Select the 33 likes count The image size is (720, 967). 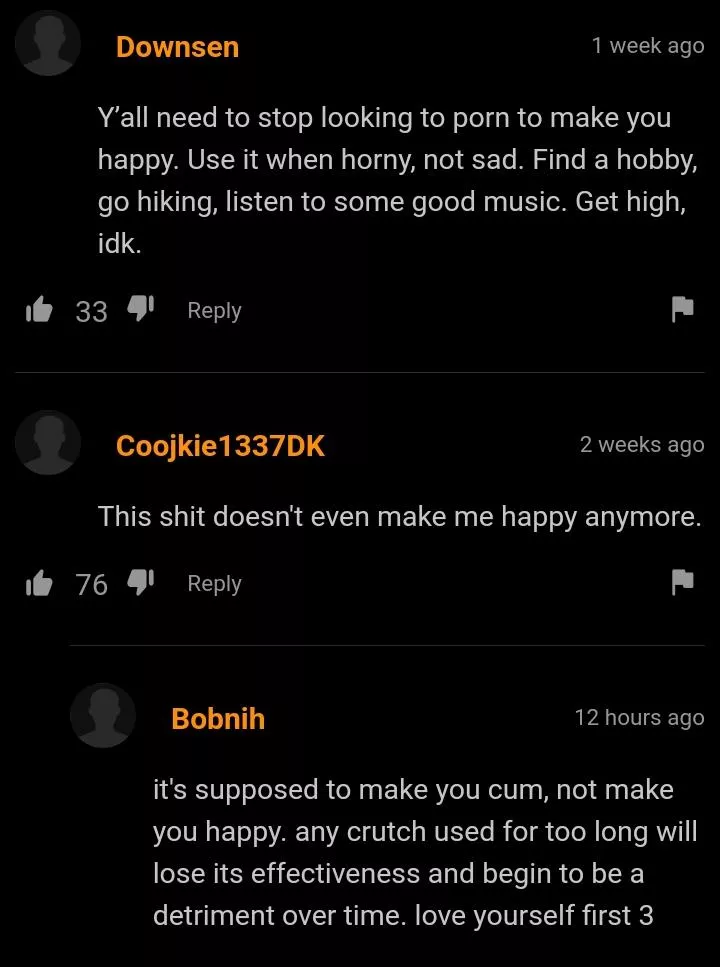91,311
